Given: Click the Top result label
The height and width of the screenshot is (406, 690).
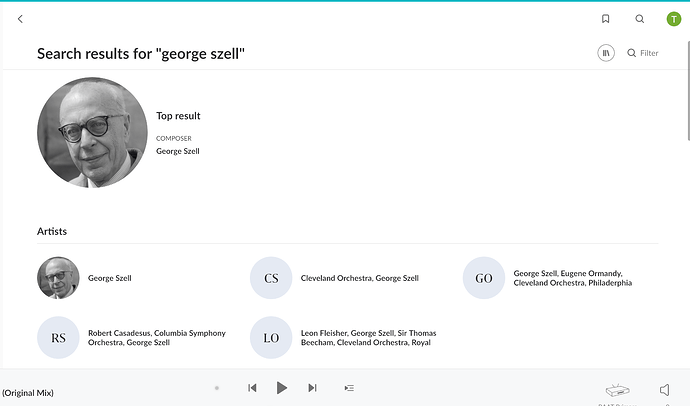Looking at the screenshot, I should 178,116.
